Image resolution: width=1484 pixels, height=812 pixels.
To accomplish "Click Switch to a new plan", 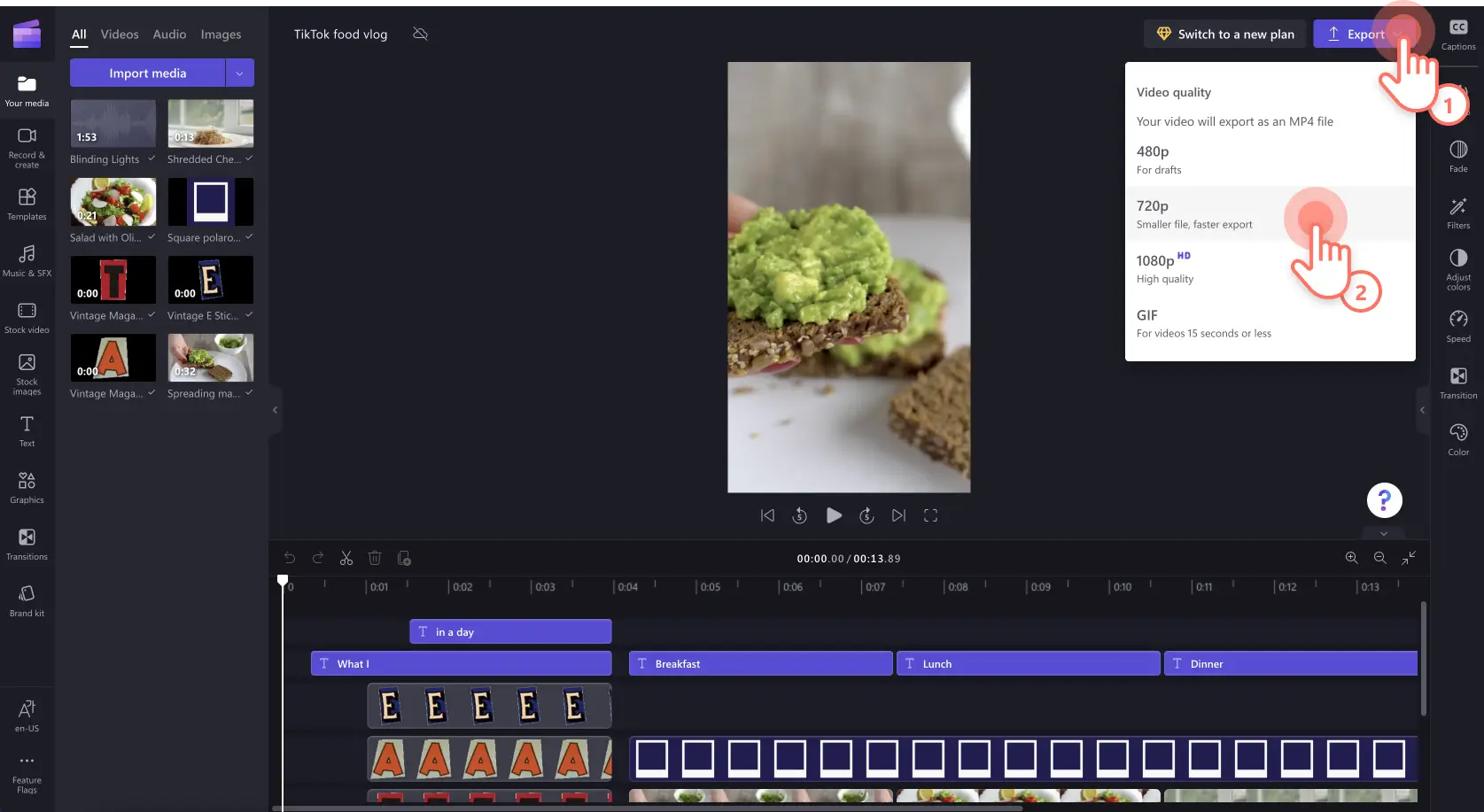I will click(1225, 34).
